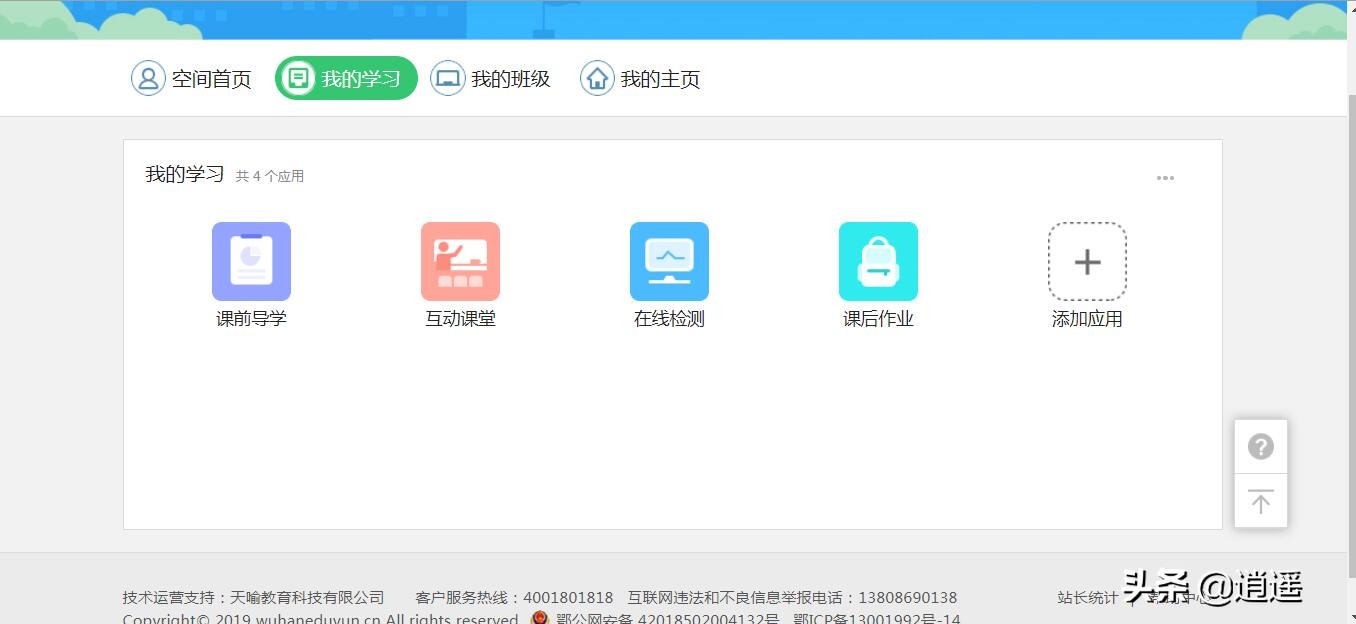Switch to the 我的班级 tab
1356x624 pixels.
(491, 77)
